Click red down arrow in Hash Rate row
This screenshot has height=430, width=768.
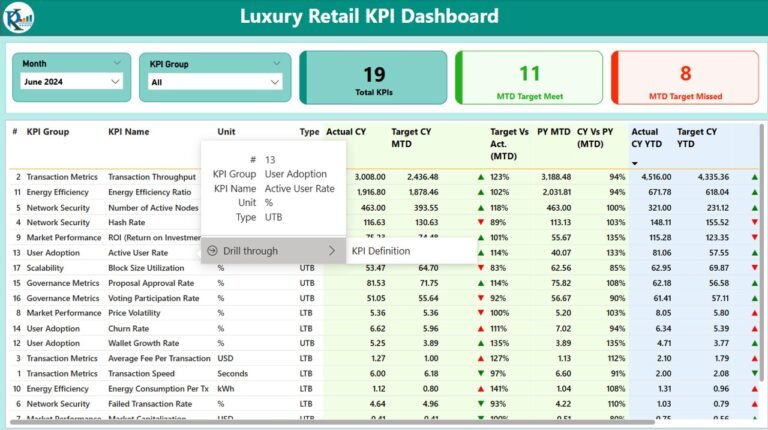pos(480,222)
